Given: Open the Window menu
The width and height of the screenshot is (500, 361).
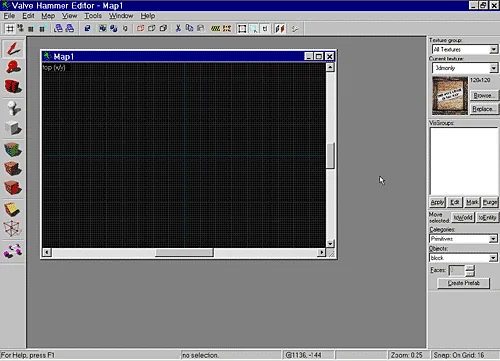Looking at the screenshot, I should 121,16.
